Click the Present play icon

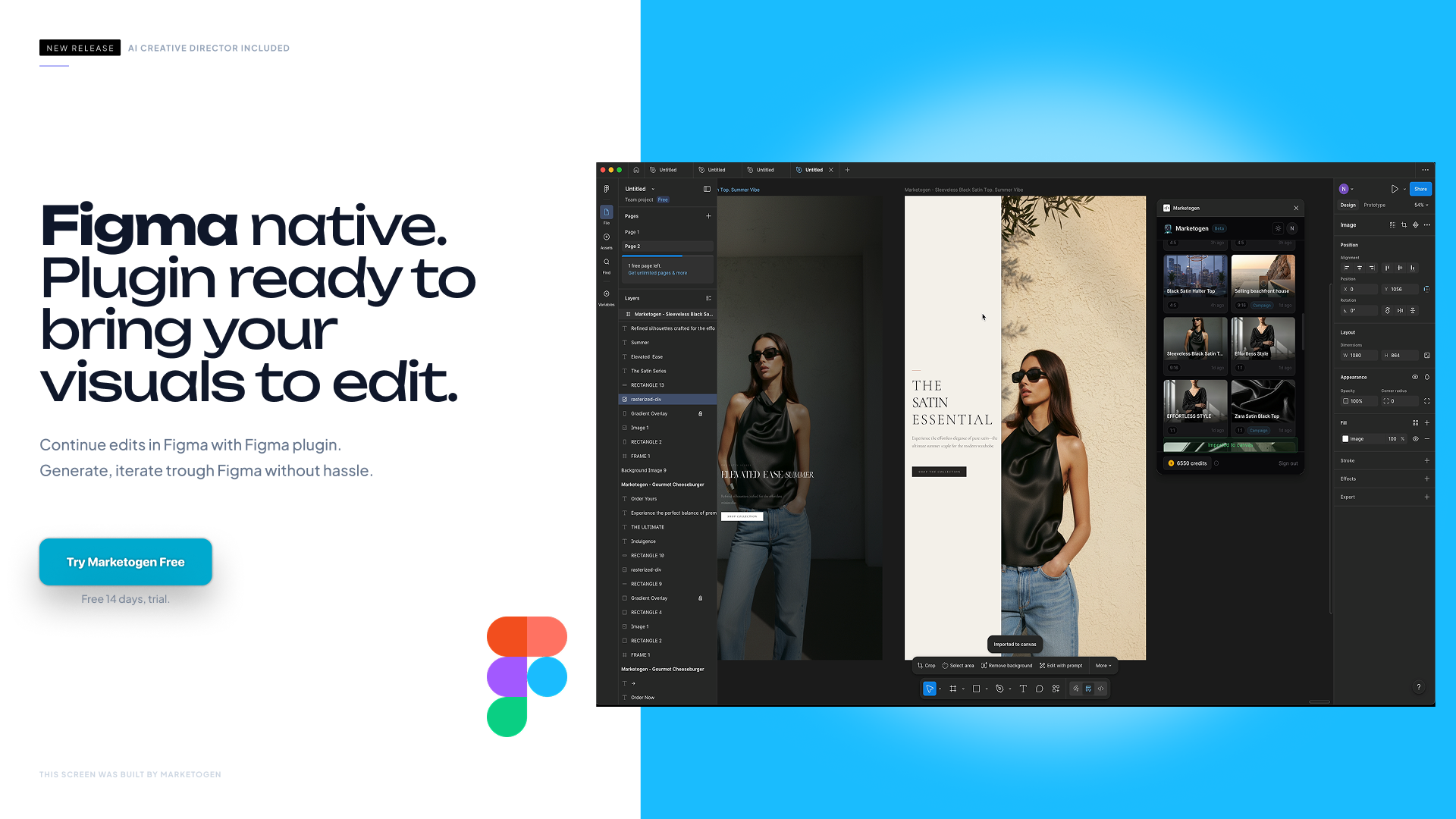click(x=1394, y=189)
